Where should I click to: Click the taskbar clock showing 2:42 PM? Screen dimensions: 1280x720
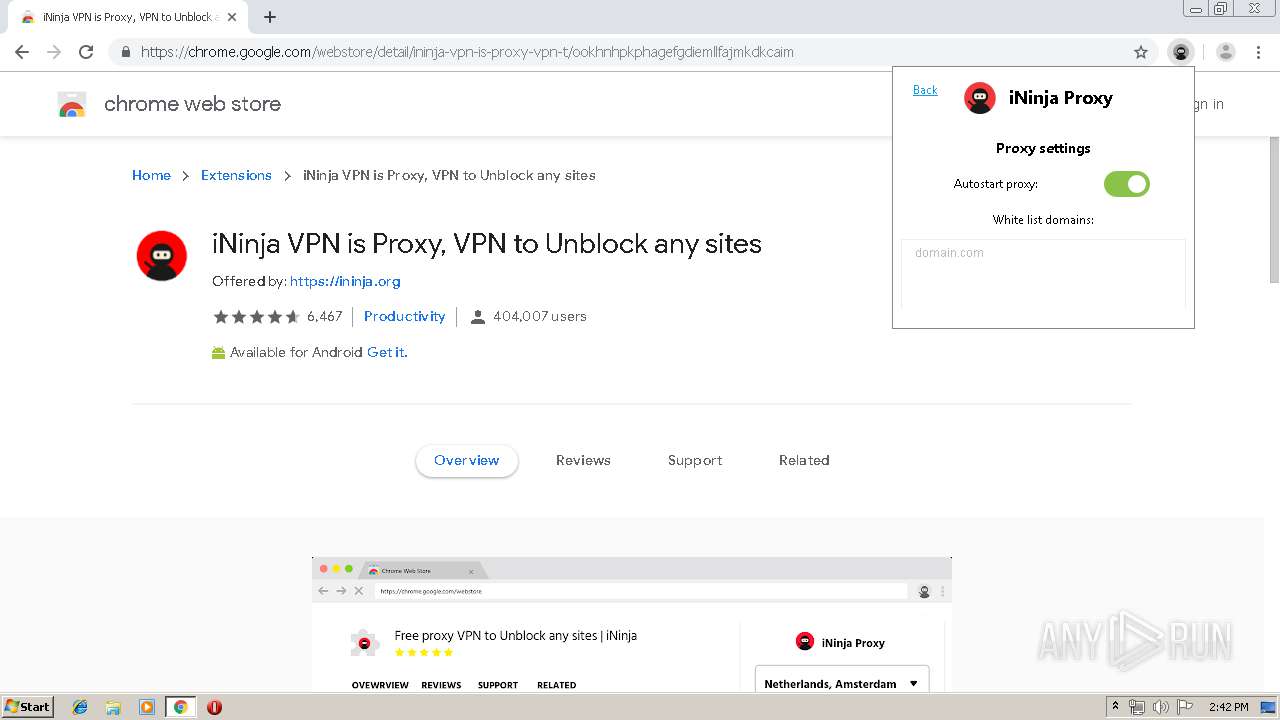coord(1228,707)
